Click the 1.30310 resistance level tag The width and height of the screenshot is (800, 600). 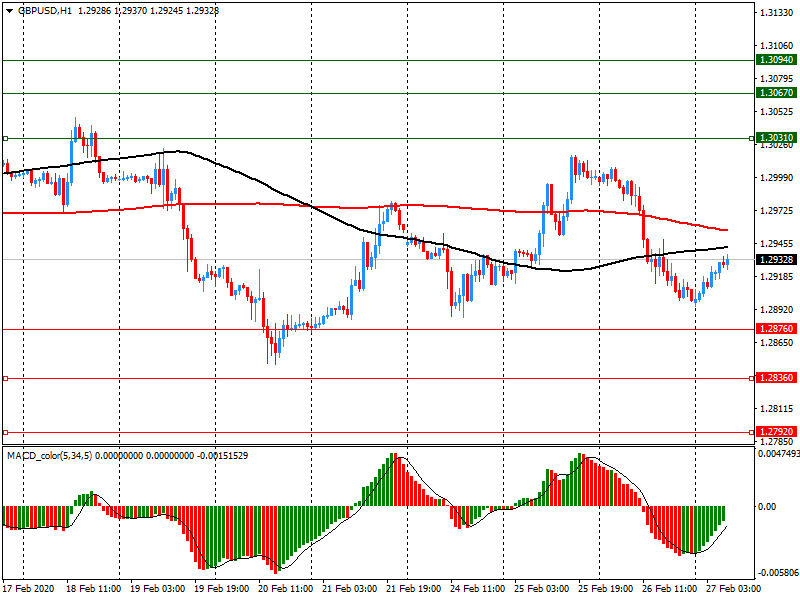tap(776, 138)
